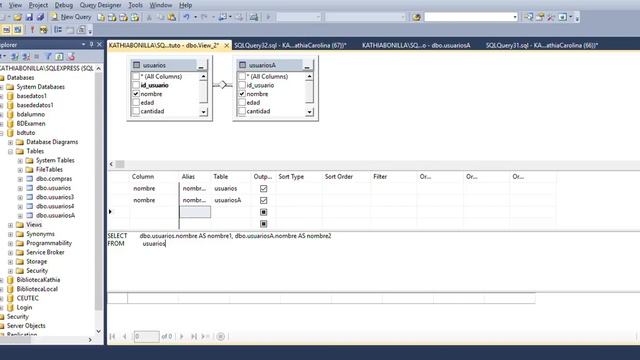Go to next record navigation icon
This screenshot has width=640, height=360.
click(182, 336)
